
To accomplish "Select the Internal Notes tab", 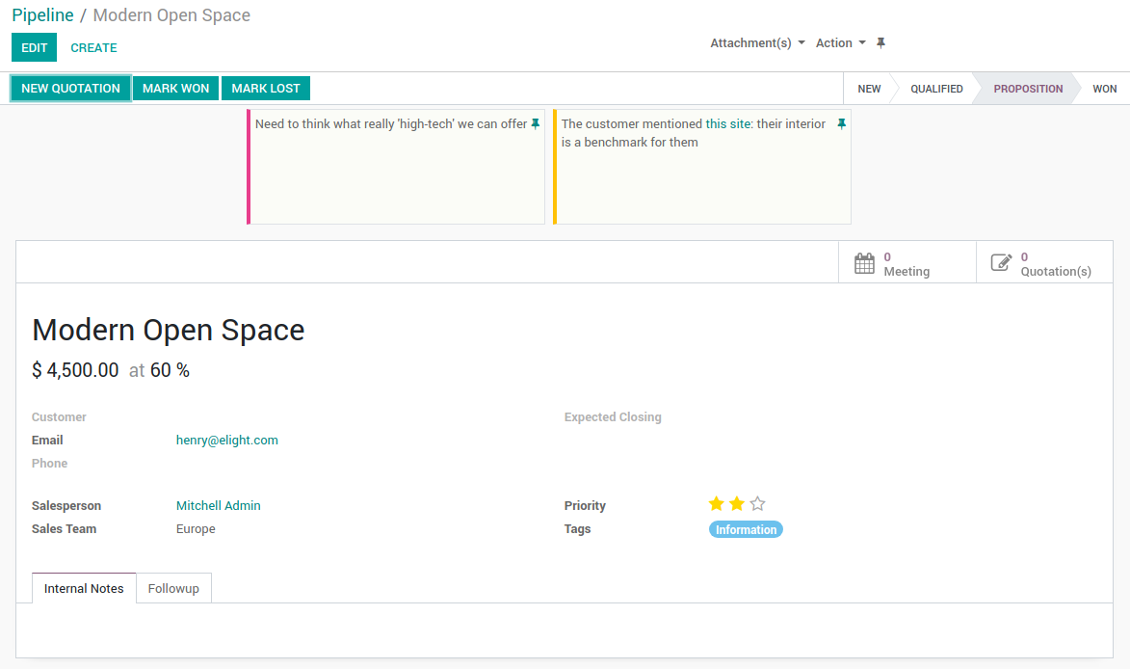I will [84, 588].
